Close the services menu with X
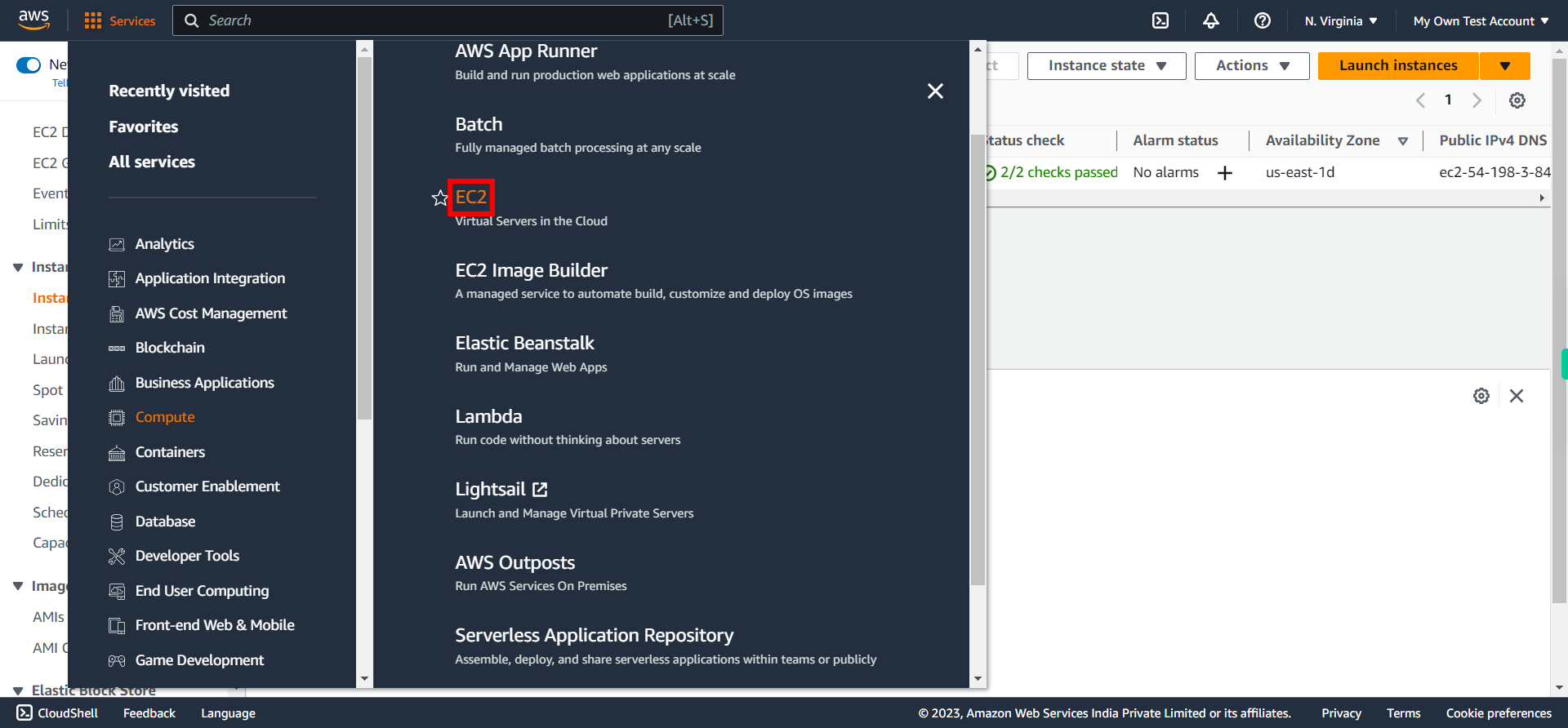The image size is (1568, 728). click(x=935, y=91)
